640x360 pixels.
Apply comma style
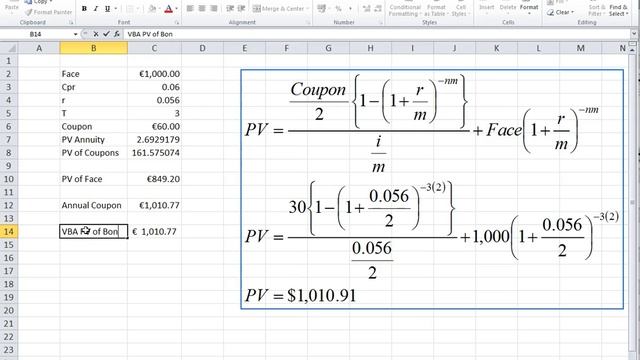(x=350, y=8)
